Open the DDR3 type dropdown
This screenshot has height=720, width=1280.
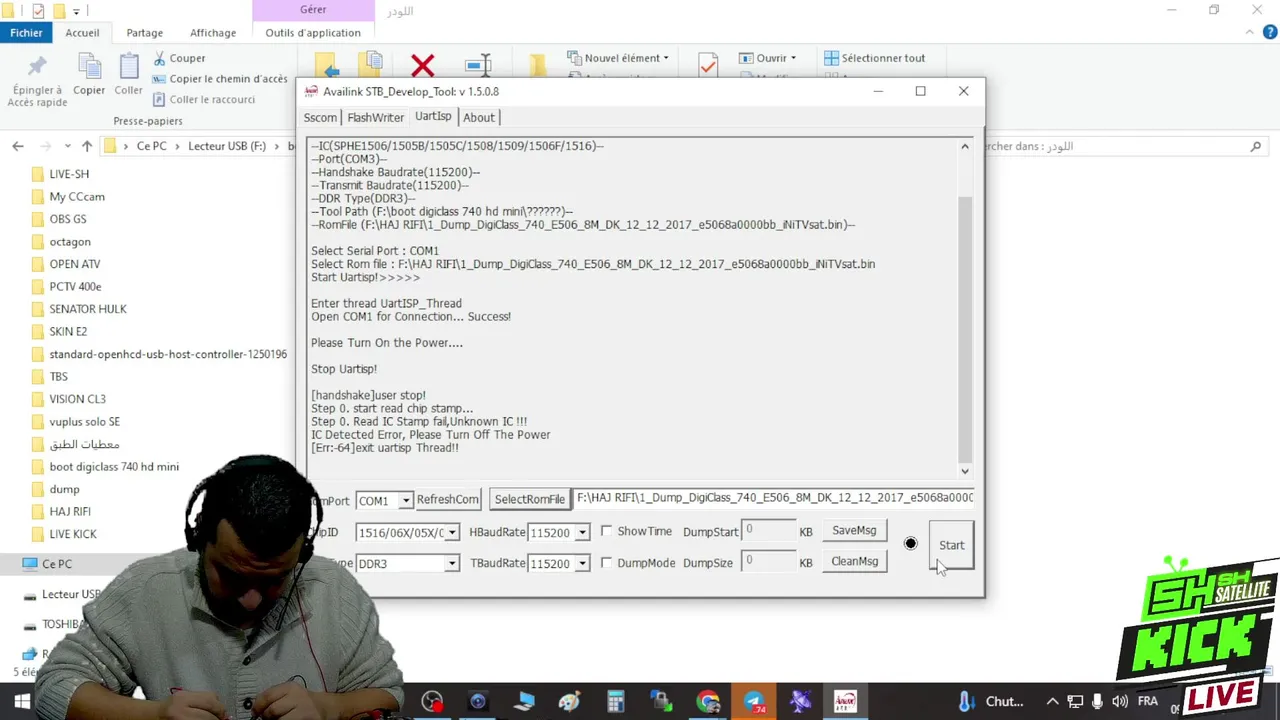pos(452,564)
